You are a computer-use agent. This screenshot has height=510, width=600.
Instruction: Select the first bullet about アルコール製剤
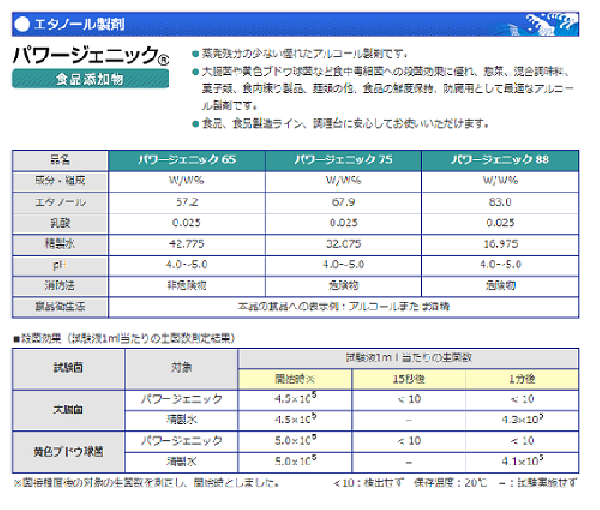click(x=304, y=54)
